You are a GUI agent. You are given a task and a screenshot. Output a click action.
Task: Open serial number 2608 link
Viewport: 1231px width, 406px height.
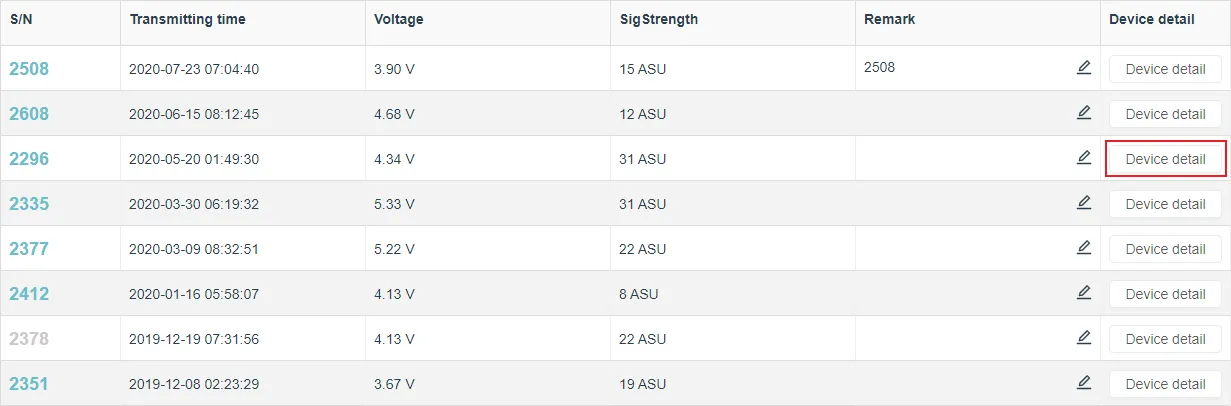pos(29,114)
